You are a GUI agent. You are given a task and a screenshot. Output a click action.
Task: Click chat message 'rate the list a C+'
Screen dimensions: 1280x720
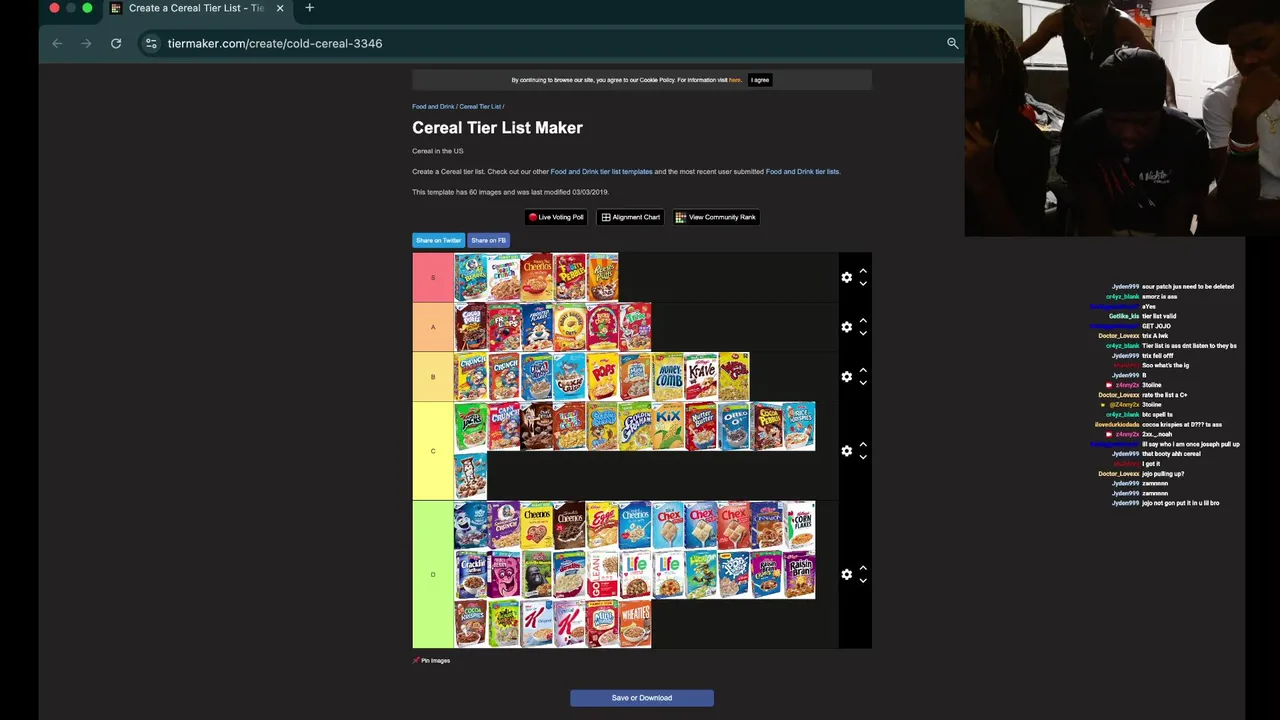(1164, 395)
